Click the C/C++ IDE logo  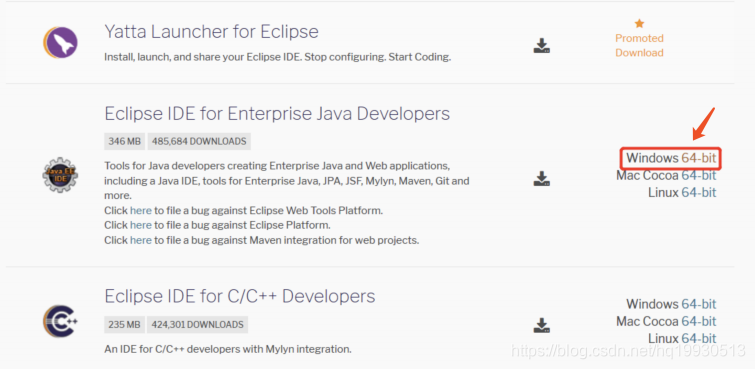click(60, 321)
